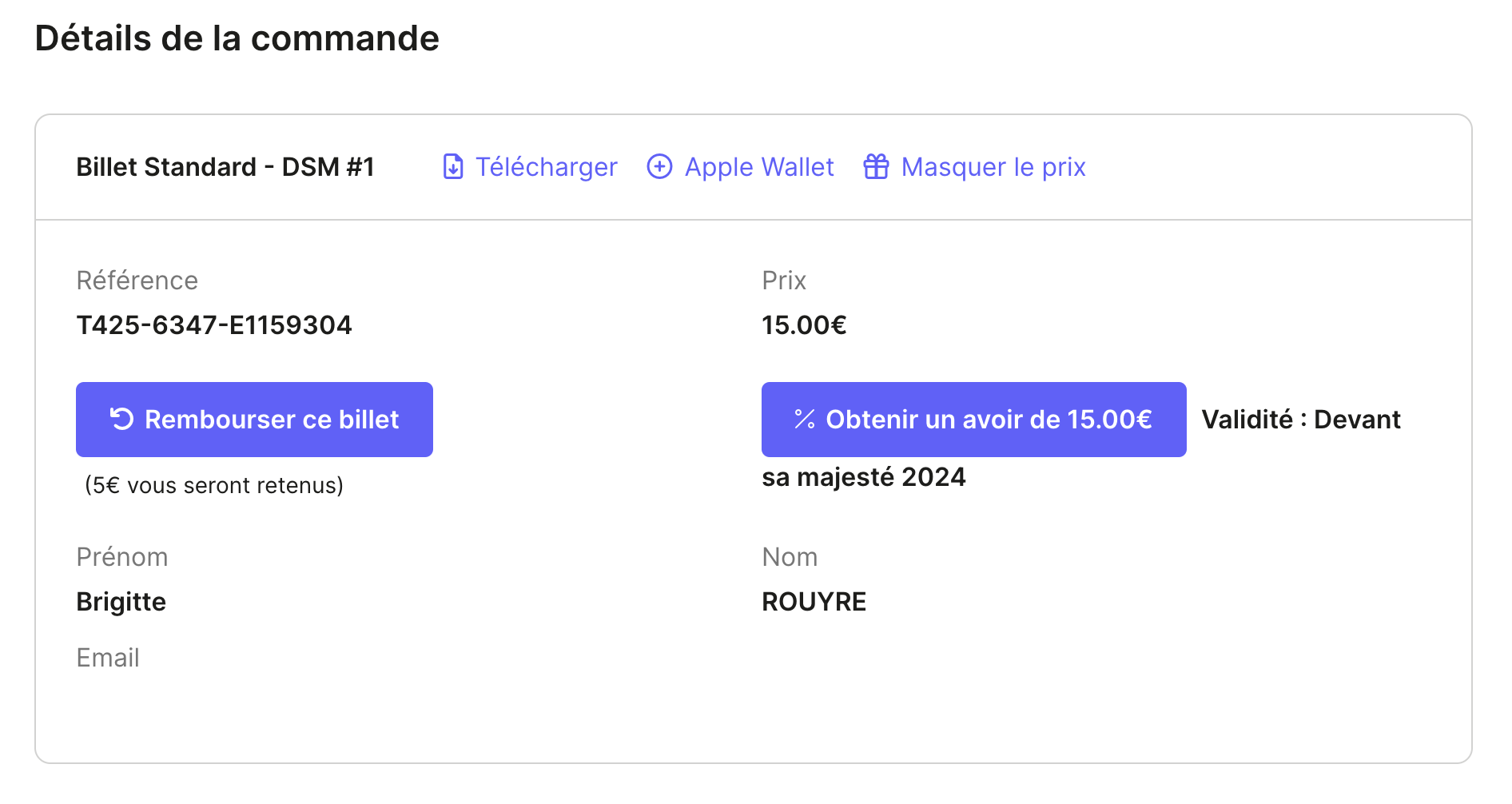This screenshot has width=1512, height=804.
Task: Click the first name Brigitte
Action: pyautogui.click(x=121, y=602)
